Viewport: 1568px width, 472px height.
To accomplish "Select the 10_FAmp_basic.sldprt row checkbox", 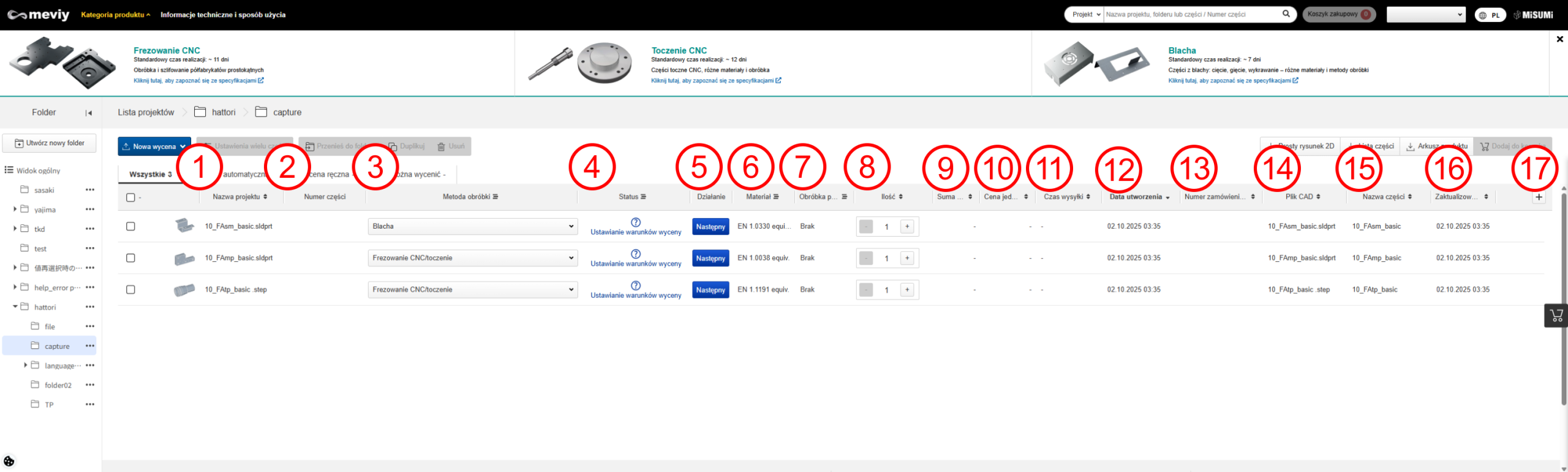I will pyautogui.click(x=130, y=258).
